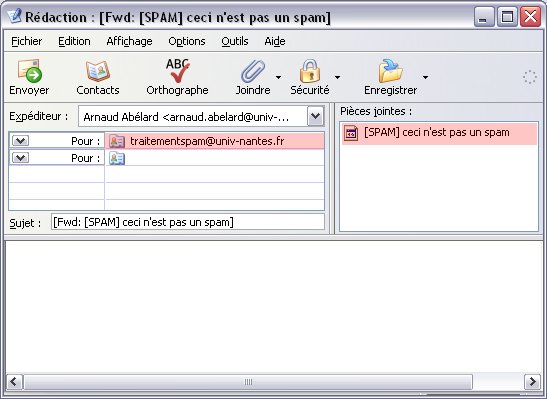547x399 pixels.
Task: Open the Aide menu
Action: [275, 41]
